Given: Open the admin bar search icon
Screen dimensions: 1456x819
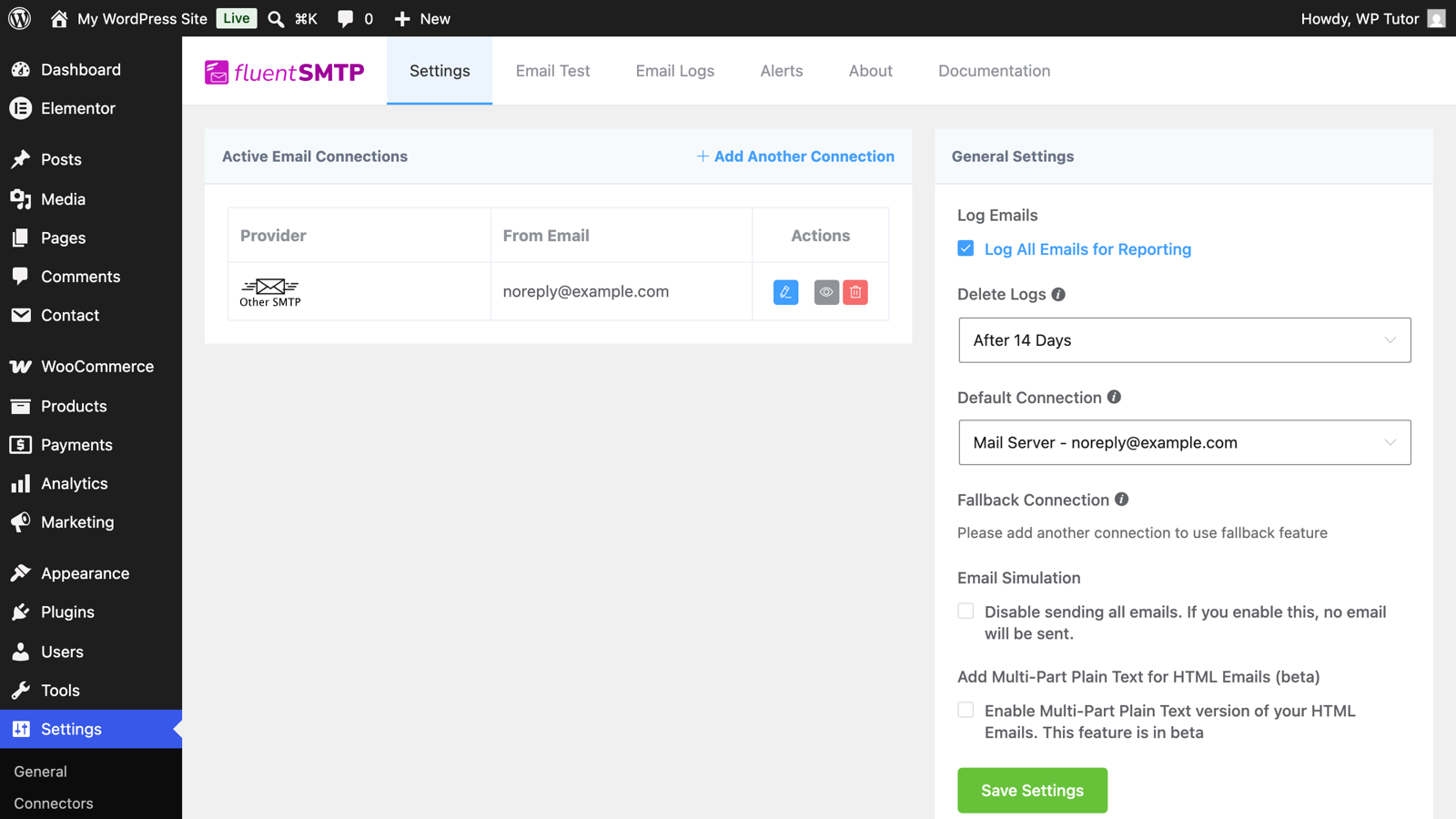Looking at the screenshot, I should [x=276, y=18].
